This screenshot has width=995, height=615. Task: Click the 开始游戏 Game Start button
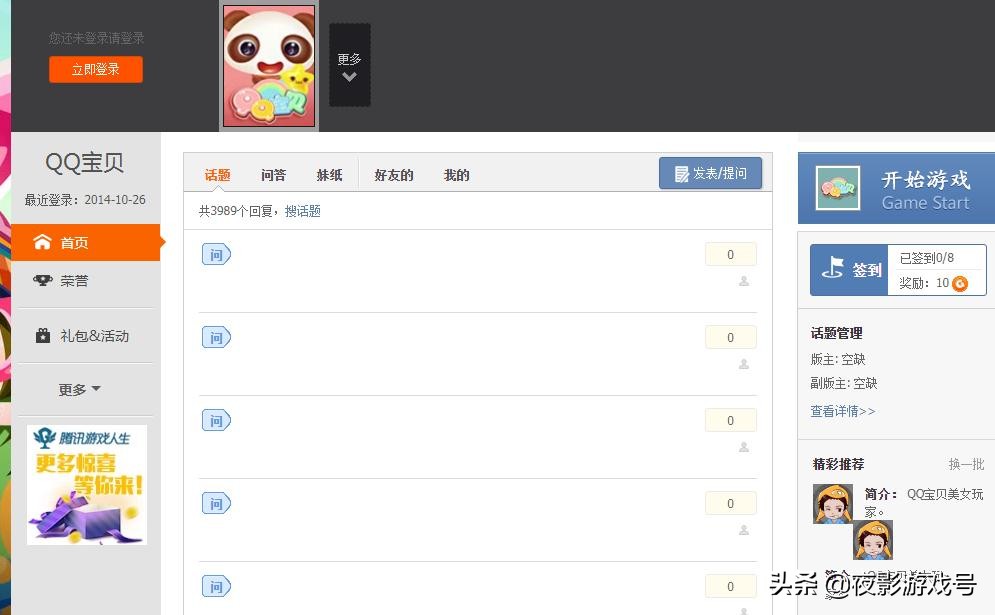(896, 188)
